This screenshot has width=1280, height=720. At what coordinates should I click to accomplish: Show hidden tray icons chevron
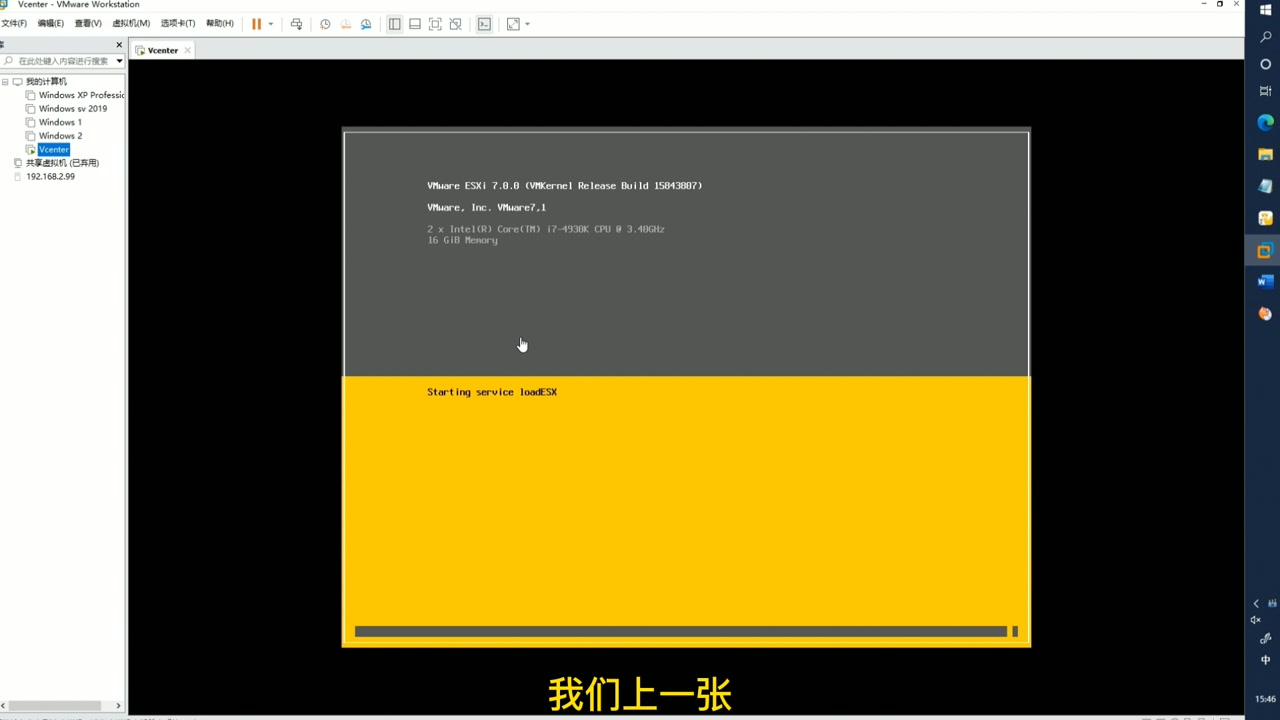tap(1256, 603)
